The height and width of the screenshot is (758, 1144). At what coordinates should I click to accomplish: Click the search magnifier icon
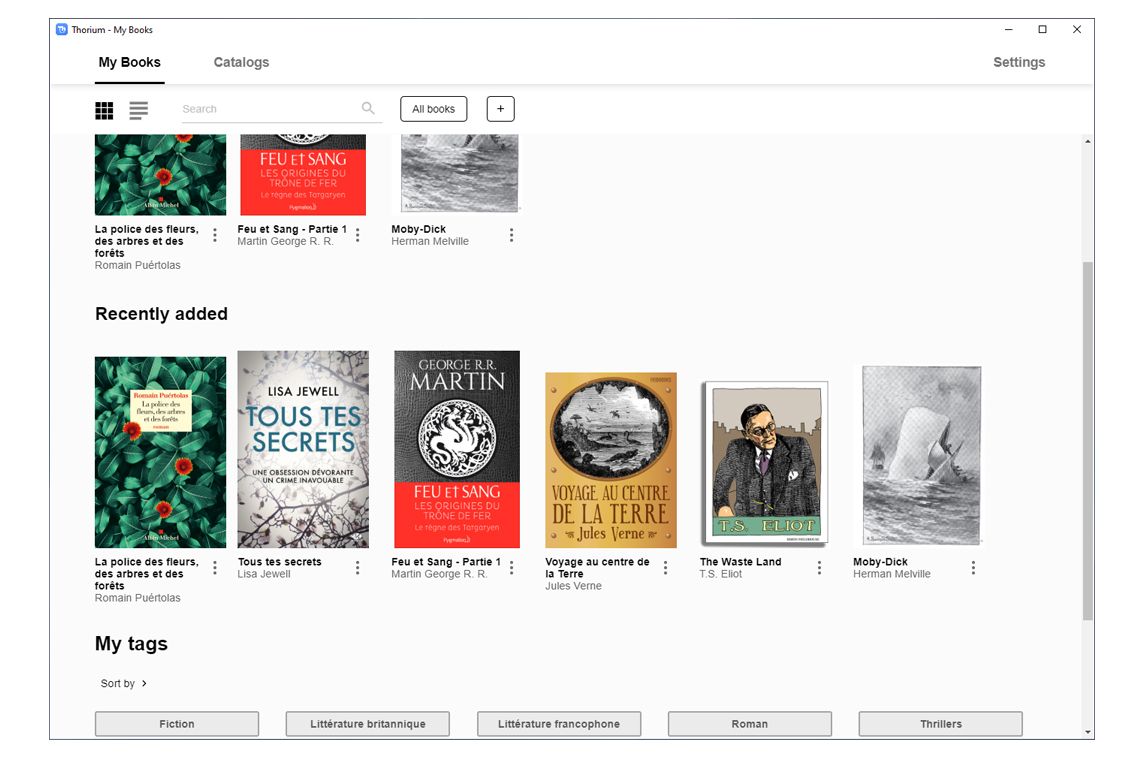pyautogui.click(x=368, y=108)
